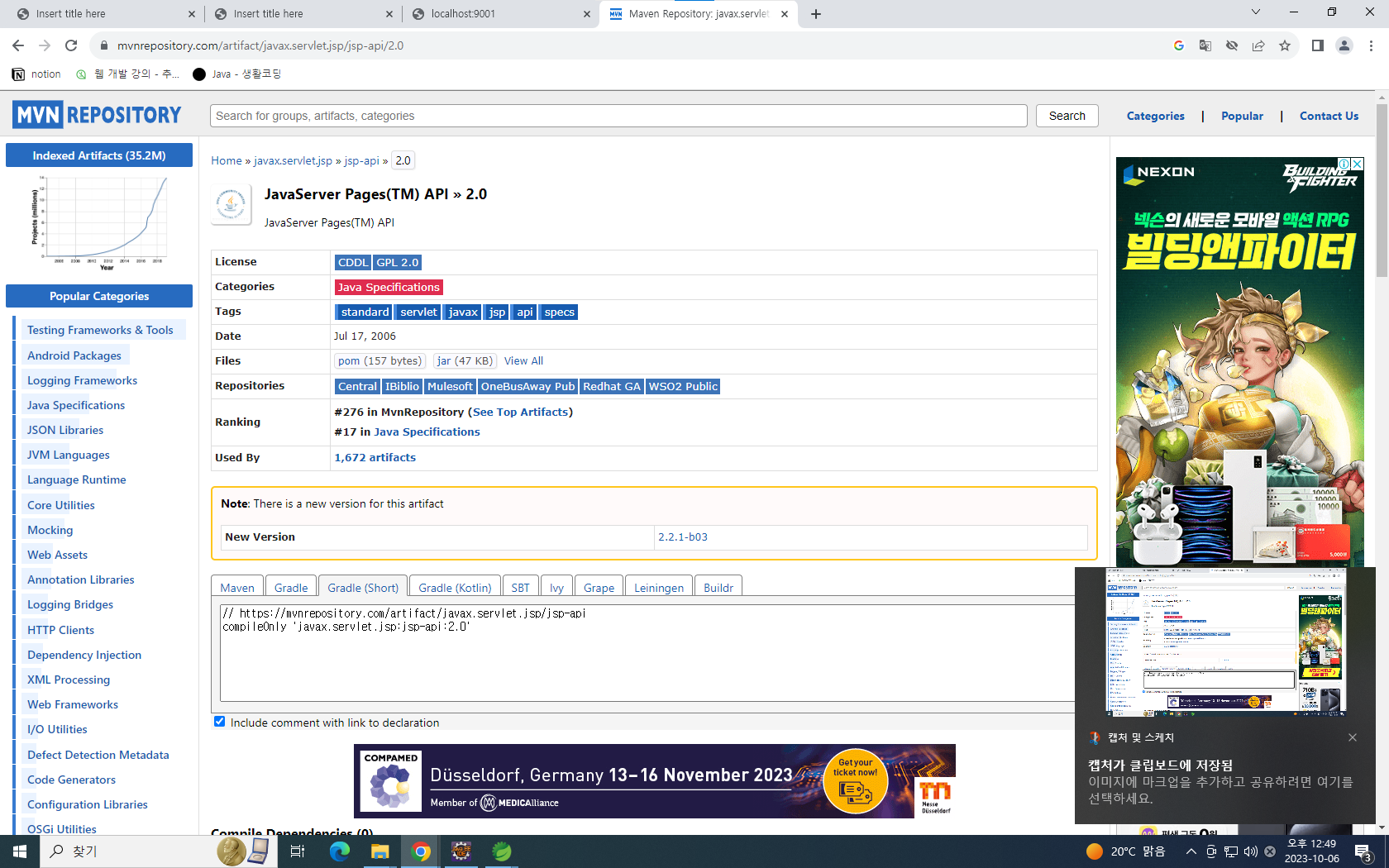This screenshot has height=868, width=1389.
Task: Open the Popular header link
Action: click(1242, 116)
